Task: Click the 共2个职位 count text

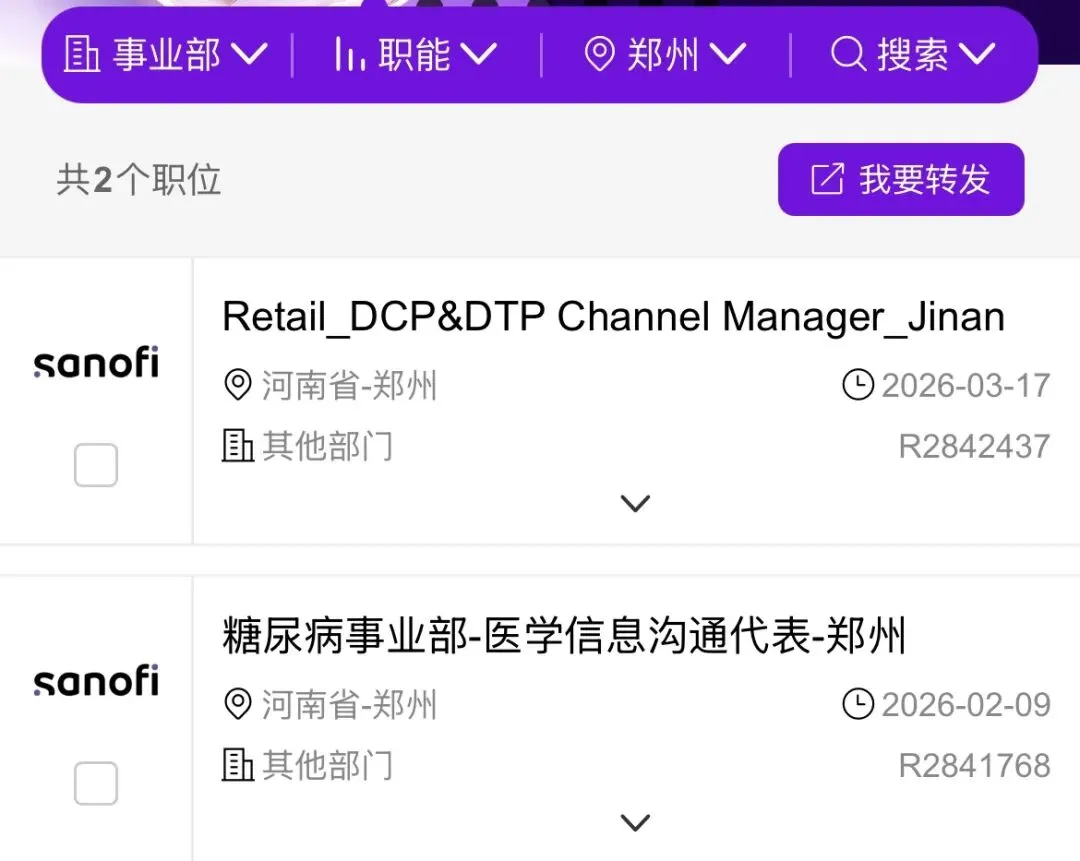Action: [x=138, y=180]
